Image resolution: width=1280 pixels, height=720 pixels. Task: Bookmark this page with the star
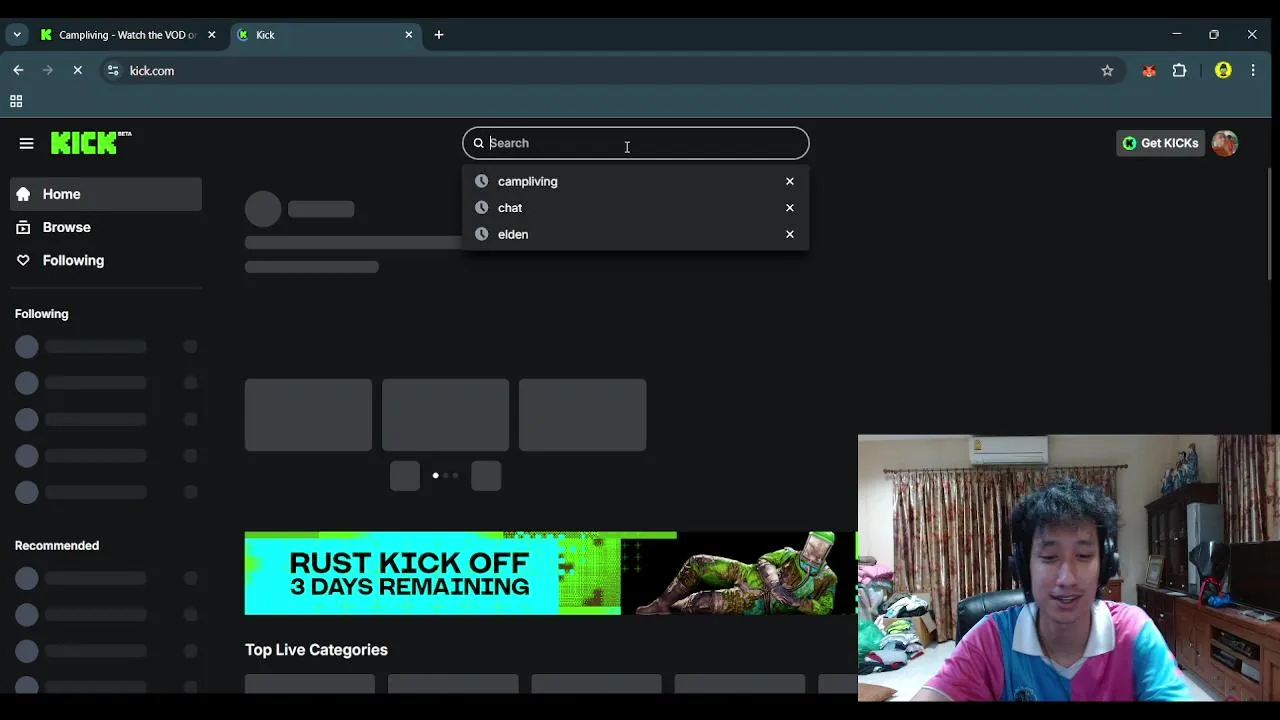point(1107,71)
